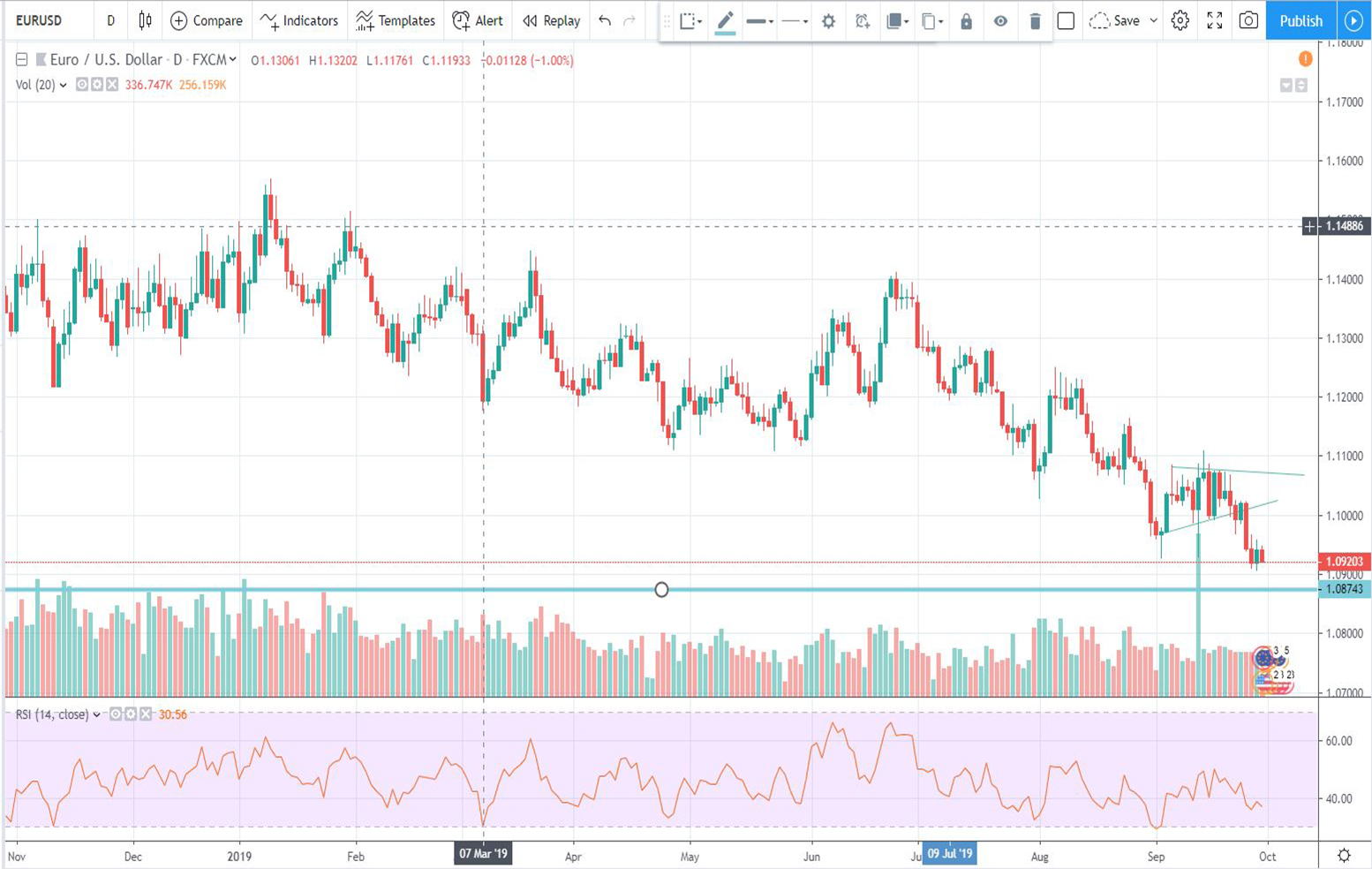1372x869 pixels.
Task: Click the Publish button
Action: (1300, 20)
